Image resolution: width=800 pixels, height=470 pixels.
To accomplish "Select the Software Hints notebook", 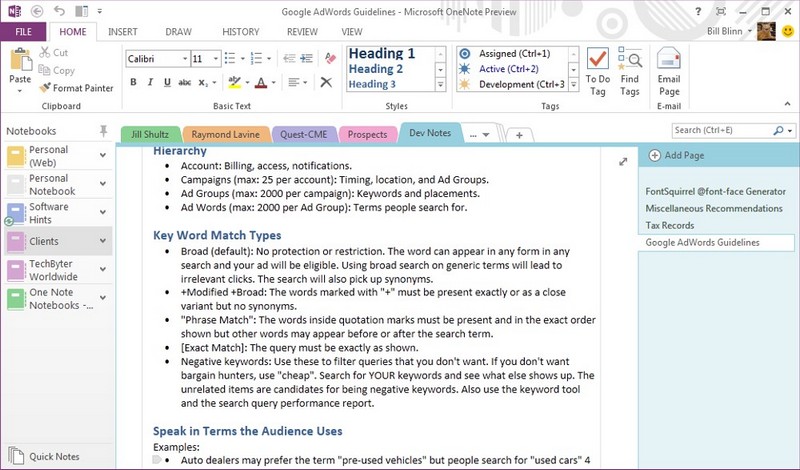I will (x=58, y=213).
